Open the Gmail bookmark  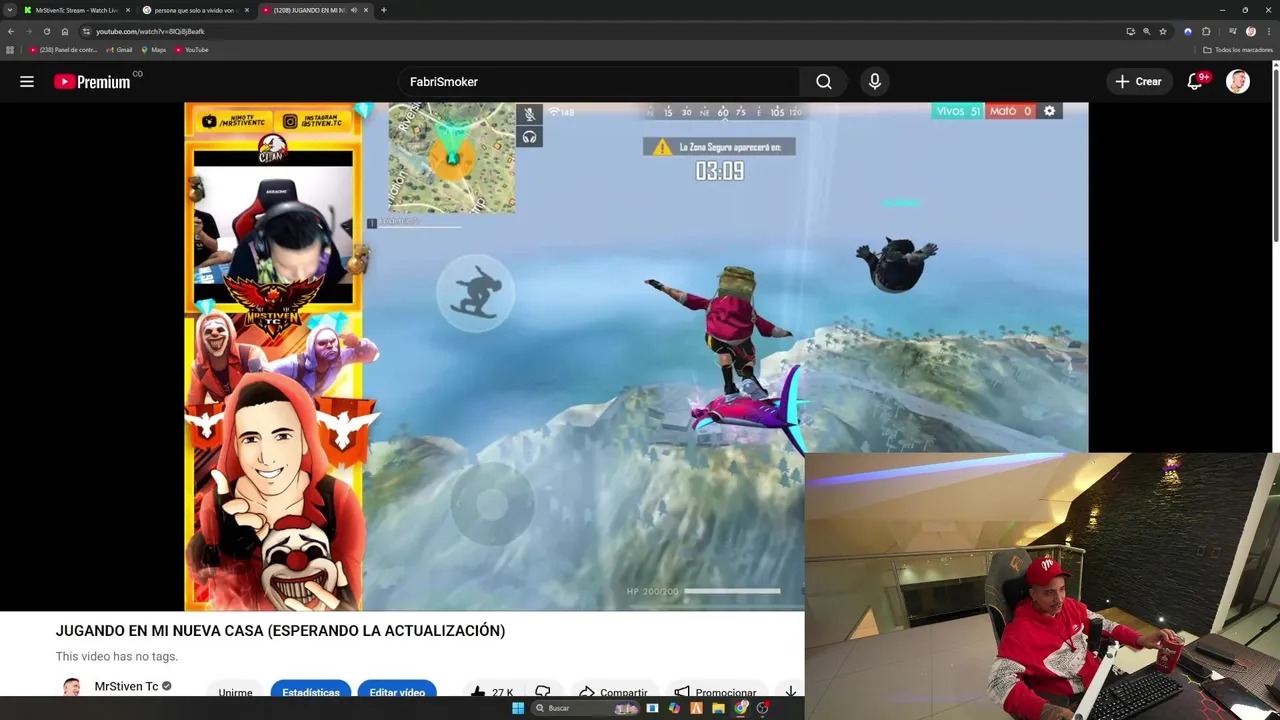(119, 50)
